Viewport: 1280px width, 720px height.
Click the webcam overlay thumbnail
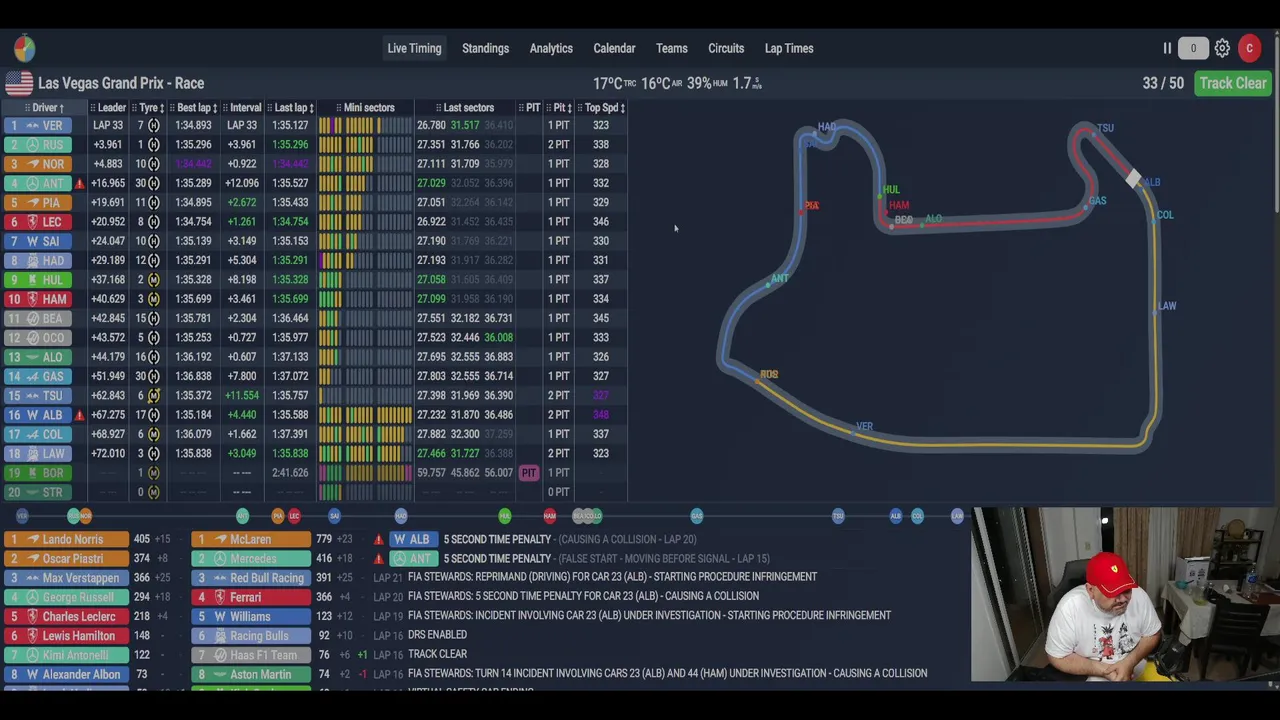tap(1125, 594)
